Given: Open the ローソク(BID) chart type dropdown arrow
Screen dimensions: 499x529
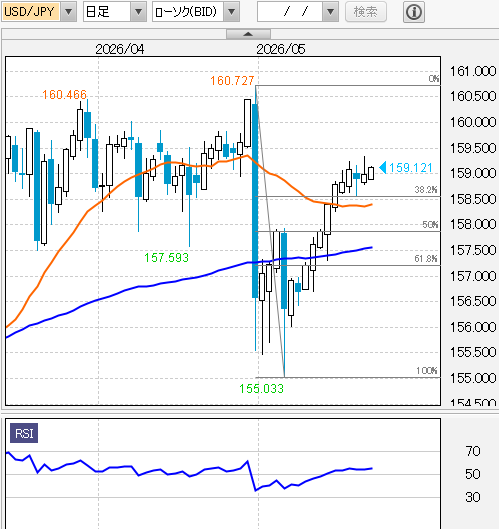Looking at the screenshot, I should 231,12.
